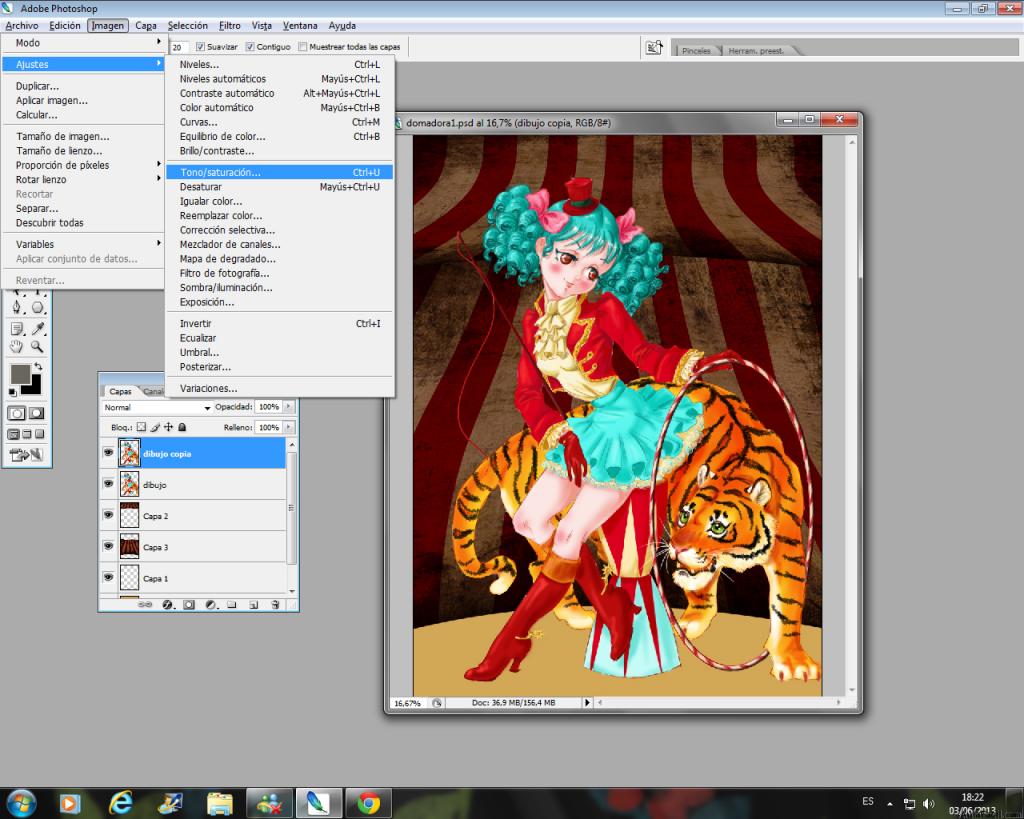1024x819 pixels.
Task: Create a new layer icon
Action: point(253,605)
